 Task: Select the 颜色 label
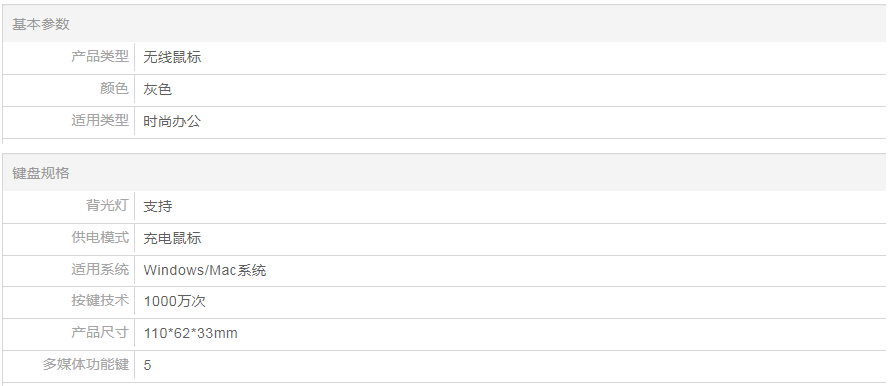(114, 89)
